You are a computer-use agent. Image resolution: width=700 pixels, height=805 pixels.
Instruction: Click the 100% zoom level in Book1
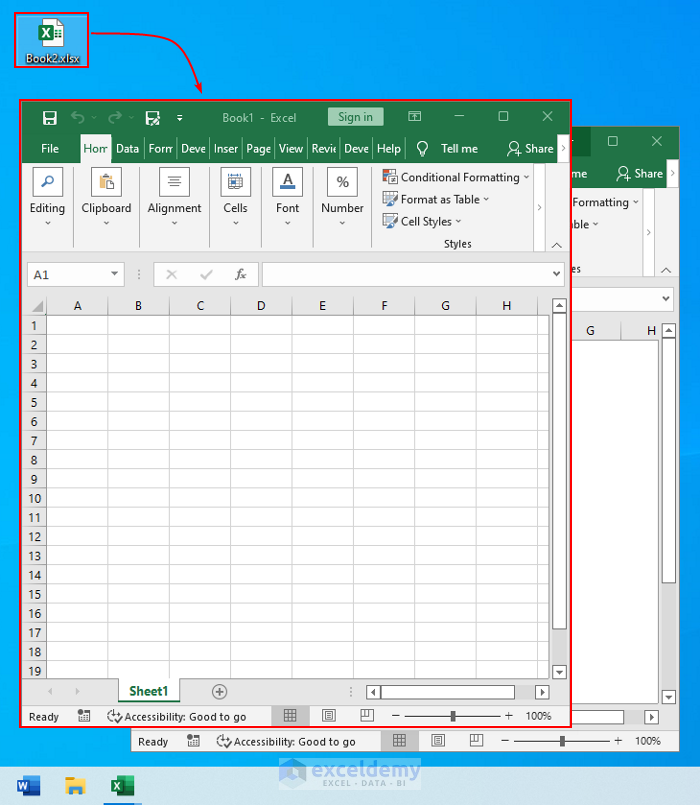[538, 716]
